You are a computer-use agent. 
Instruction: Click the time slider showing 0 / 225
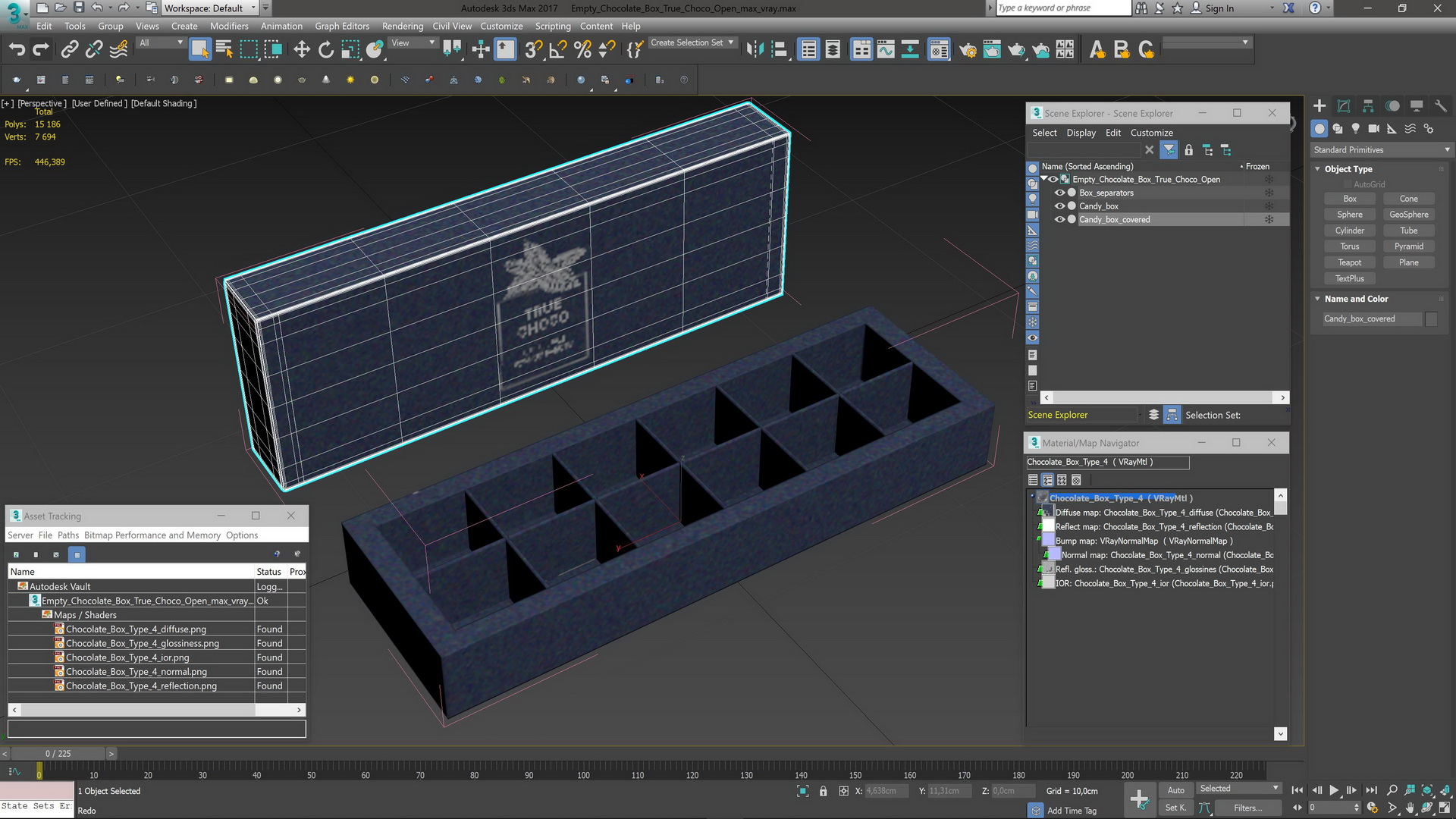tap(58, 754)
